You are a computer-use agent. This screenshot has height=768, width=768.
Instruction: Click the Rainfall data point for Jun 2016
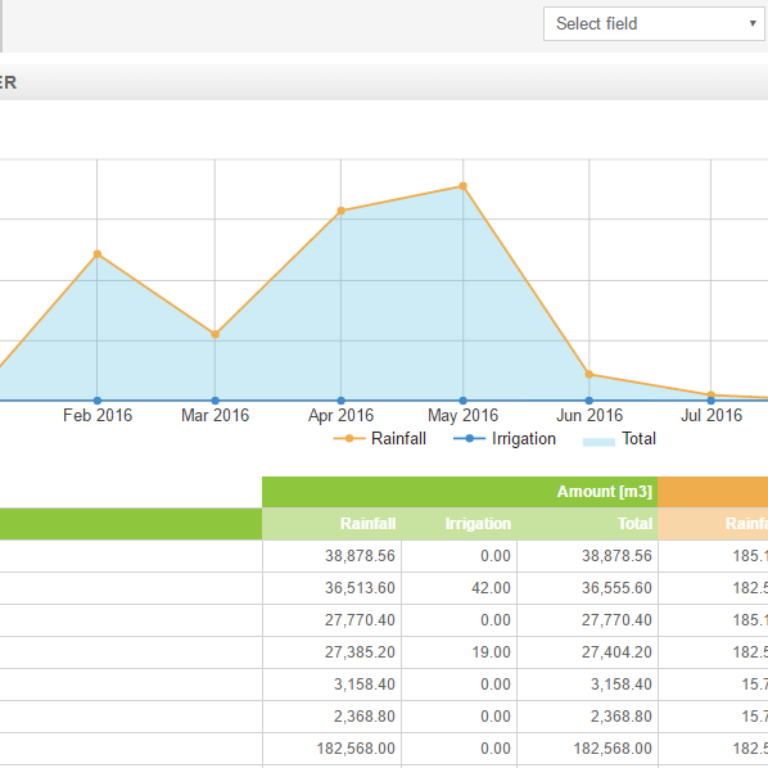589,374
